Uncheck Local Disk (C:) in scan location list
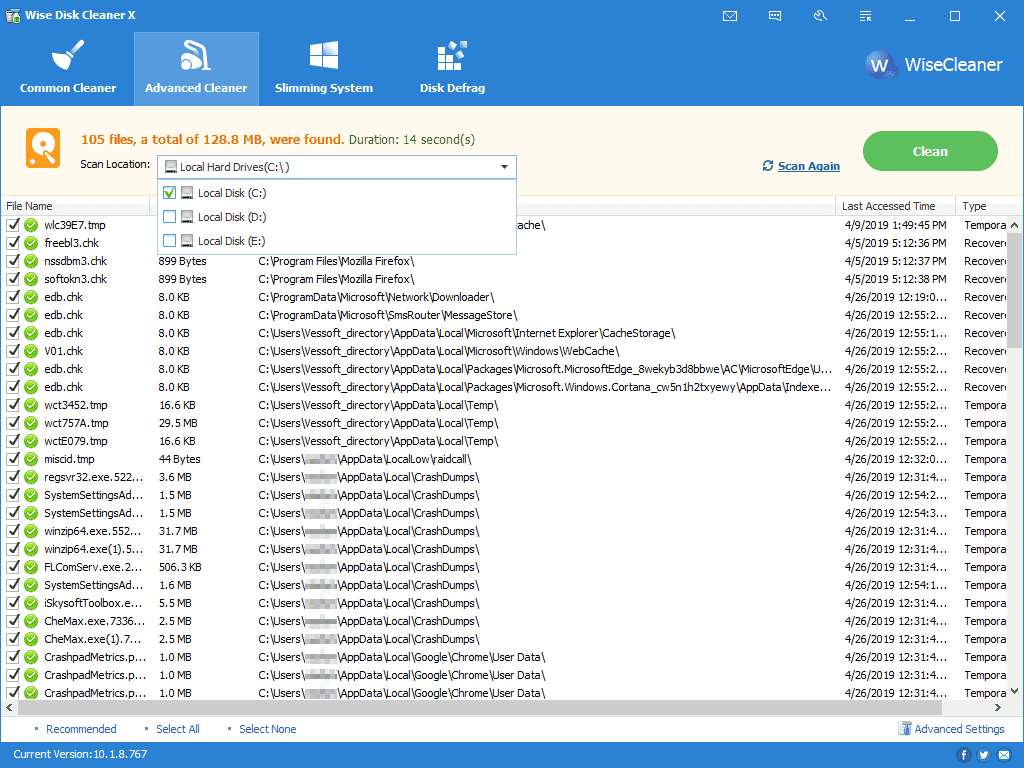The height and width of the screenshot is (768, 1024). (169, 193)
